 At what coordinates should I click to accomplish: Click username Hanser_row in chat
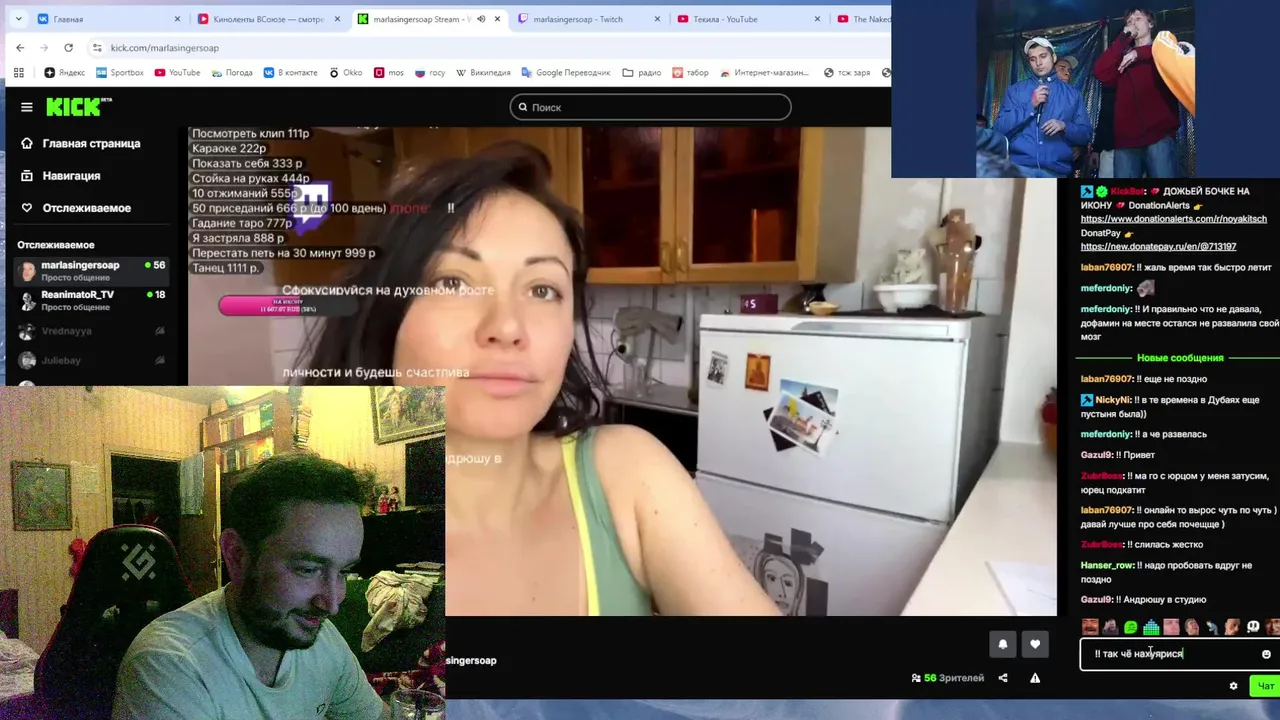(1107, 565)
